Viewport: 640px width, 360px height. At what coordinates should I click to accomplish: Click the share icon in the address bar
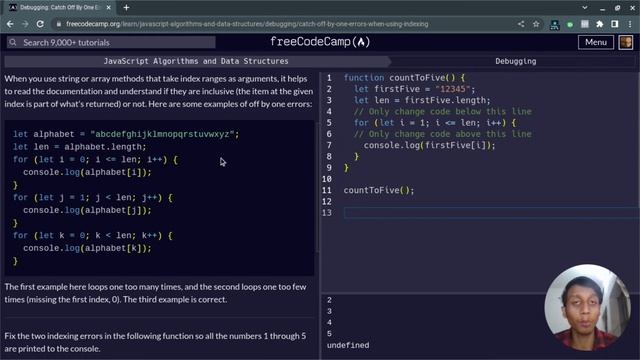(x=521, y=24)
